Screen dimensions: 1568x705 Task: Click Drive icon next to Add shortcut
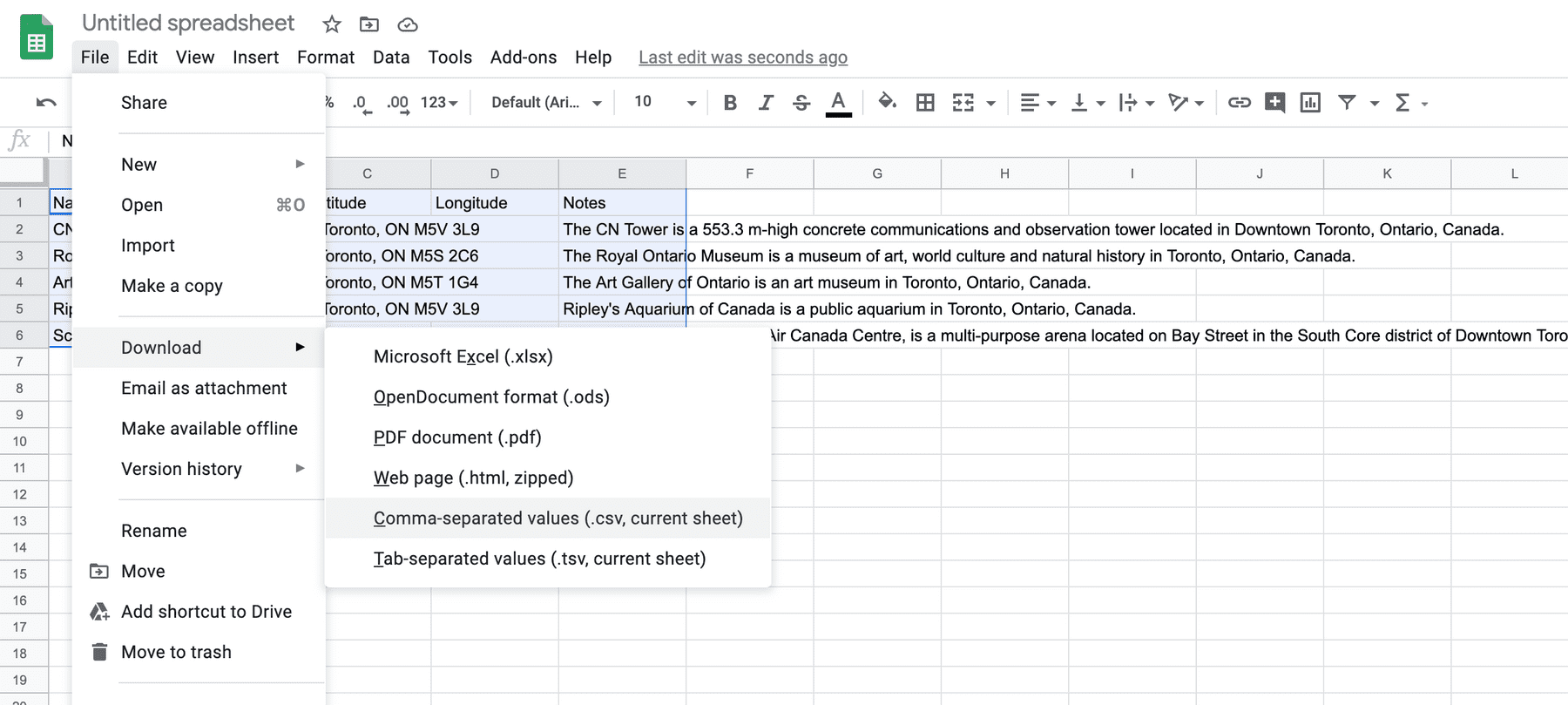click(x=99, y=612)
